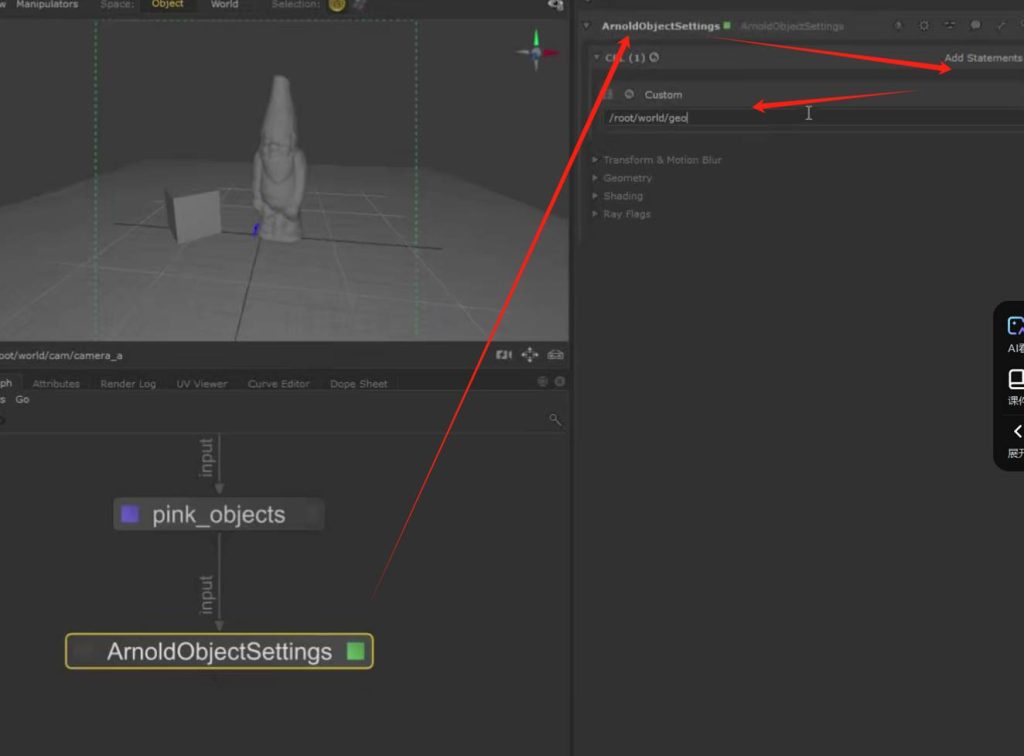
Task: Click the comment bubble icon in parameters header
Action: click(x=976, y=26)
